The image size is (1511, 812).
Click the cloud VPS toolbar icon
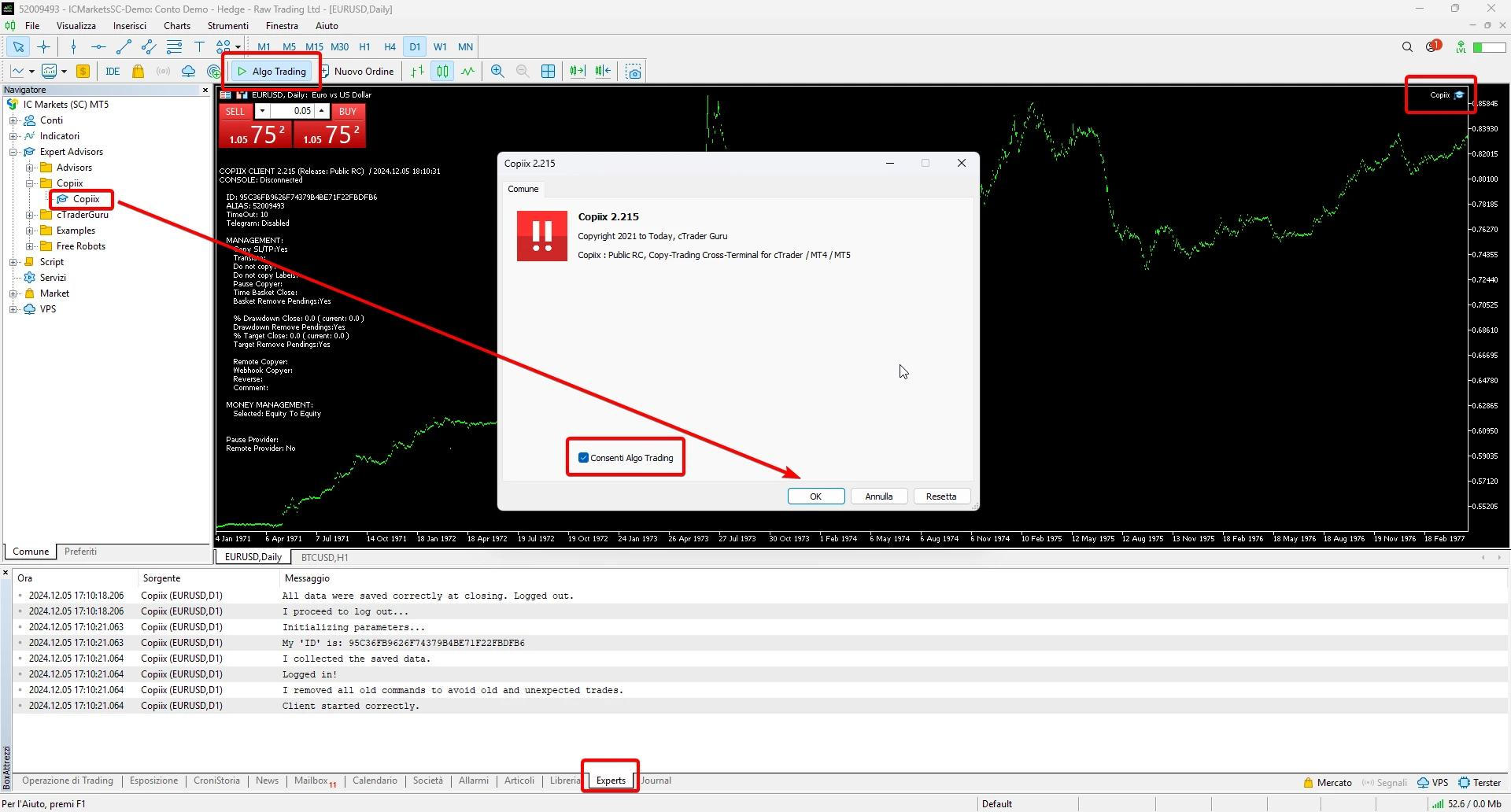[x=188, y=72]
